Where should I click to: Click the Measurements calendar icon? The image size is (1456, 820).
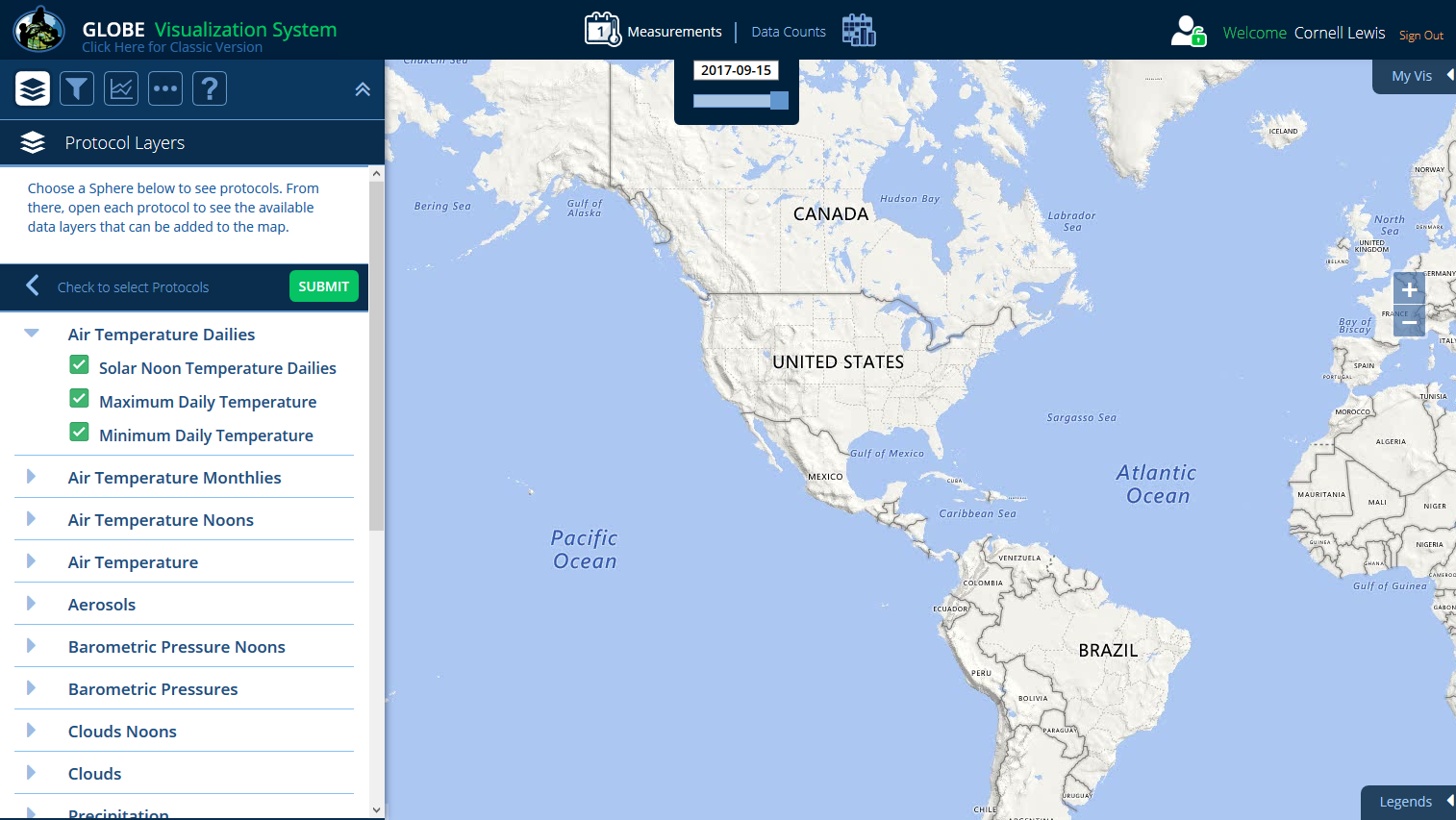point(603,30)
